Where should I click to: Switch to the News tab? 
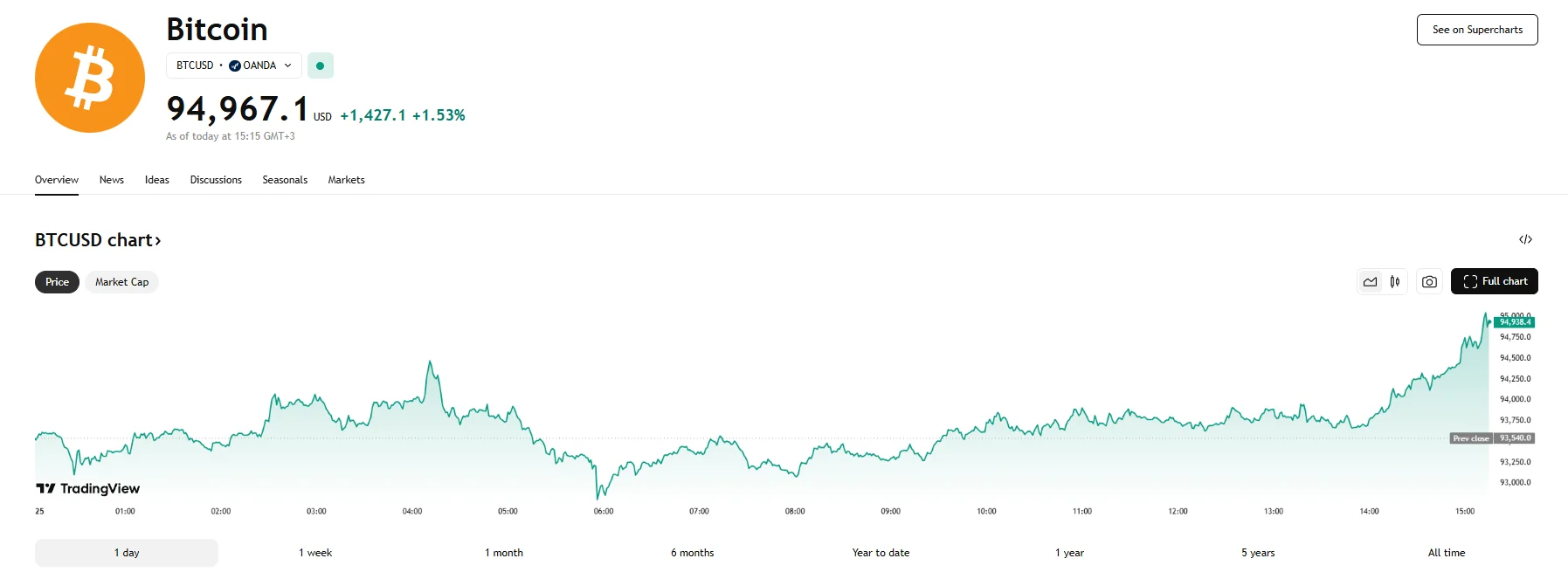point(112,180)
